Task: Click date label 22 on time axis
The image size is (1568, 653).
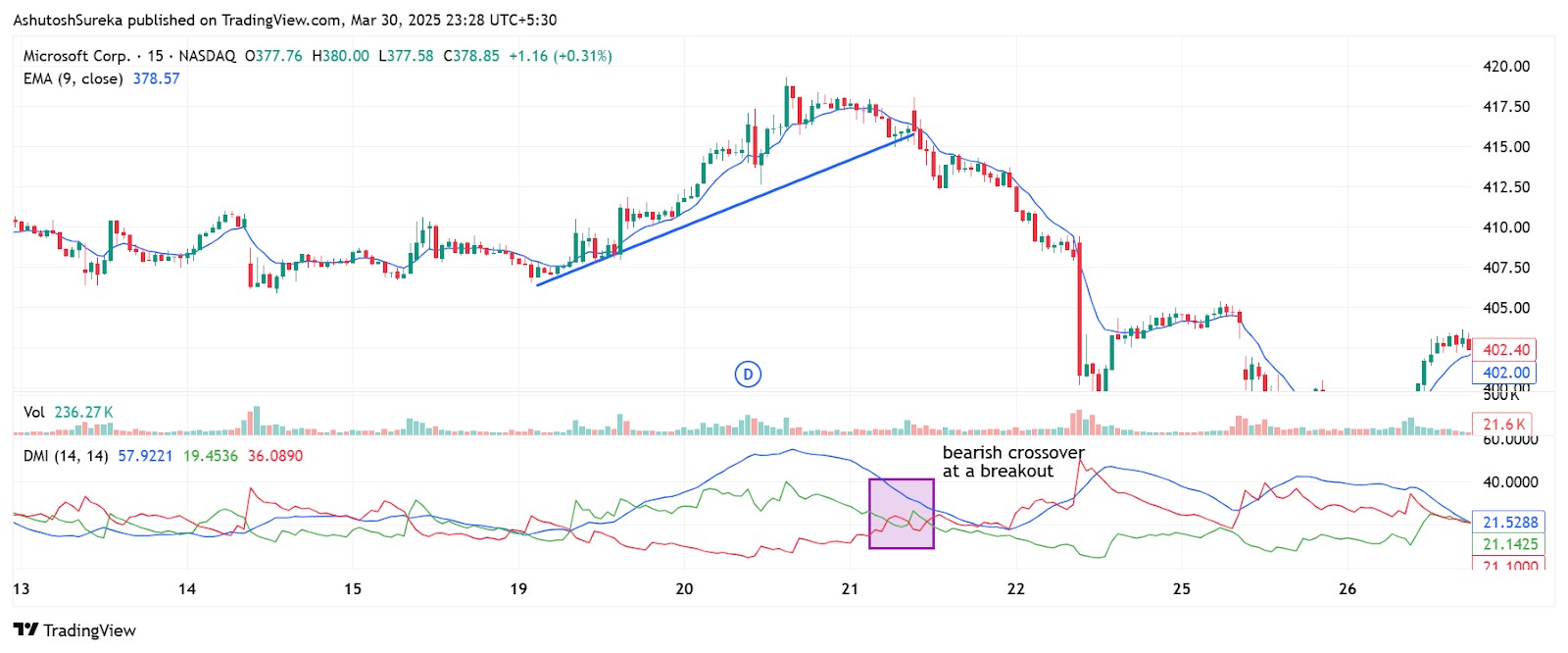Action: pyautogui.click(x=1015, y=589)
